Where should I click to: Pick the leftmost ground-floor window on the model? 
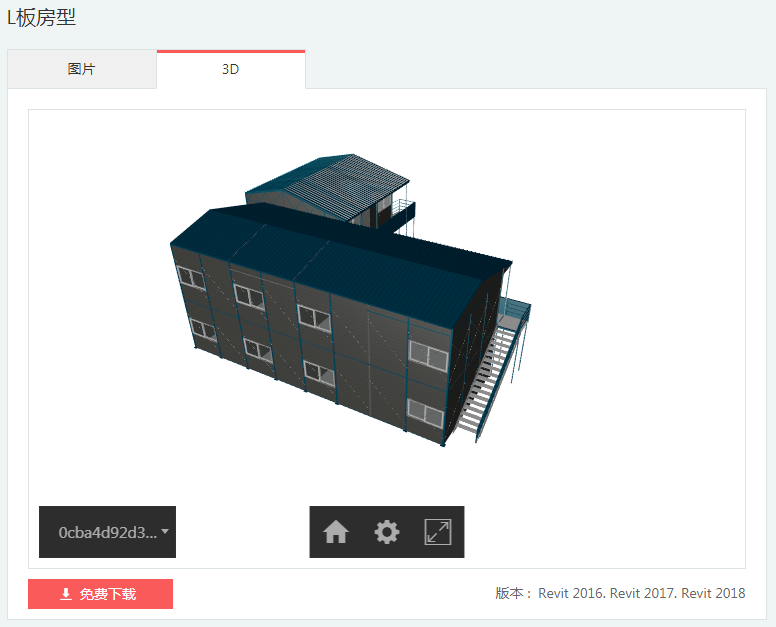click(201, 331)
